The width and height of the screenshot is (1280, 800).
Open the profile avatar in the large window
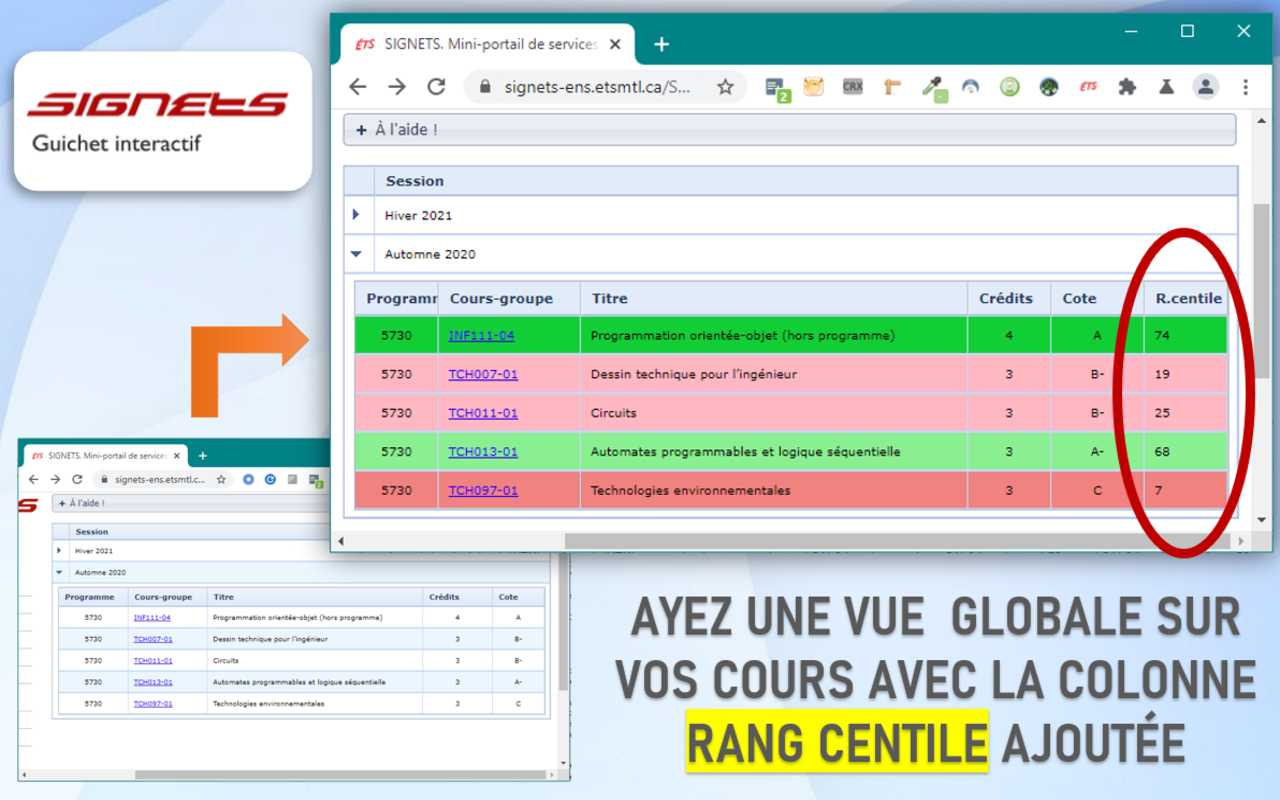(1206, 87)
